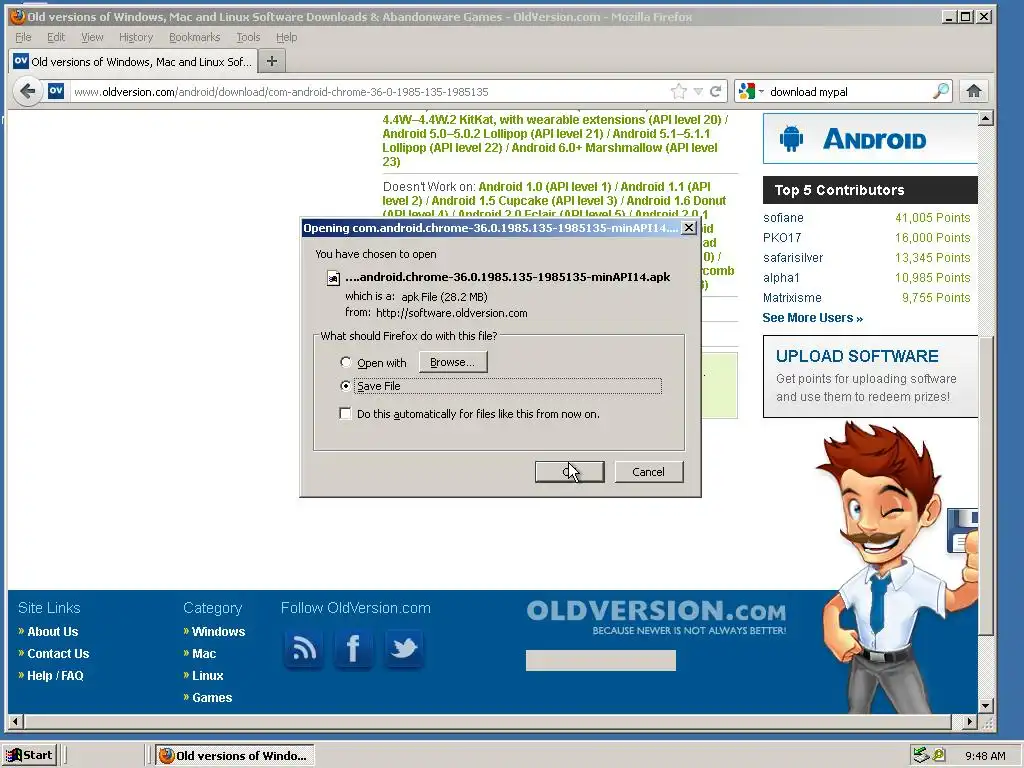Viewport: 1024px width, 768px height.
Task: Open the Linux category link
Action: [208, 676]
